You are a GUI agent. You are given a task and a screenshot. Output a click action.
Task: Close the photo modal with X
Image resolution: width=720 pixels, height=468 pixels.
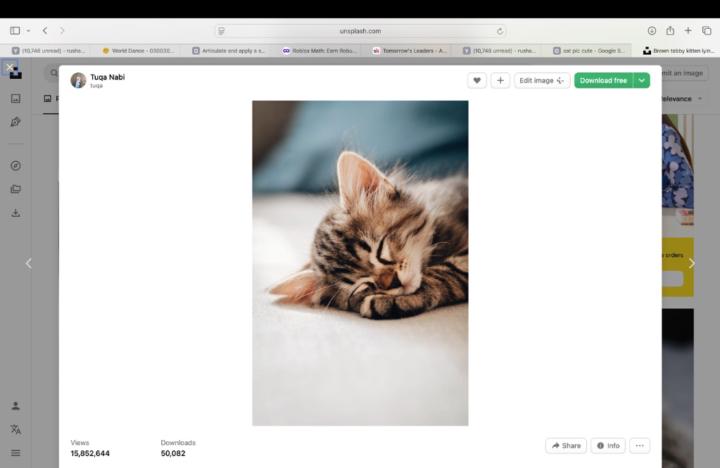(10, 68)
